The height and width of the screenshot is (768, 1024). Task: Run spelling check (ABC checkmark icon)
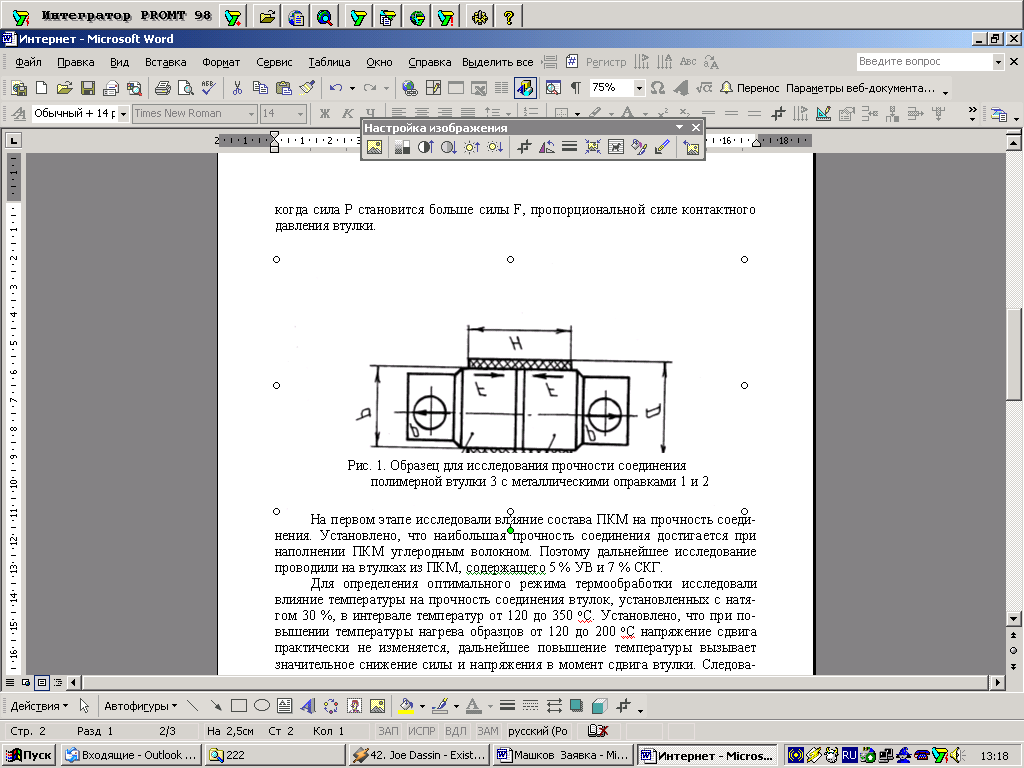point(208,88)
